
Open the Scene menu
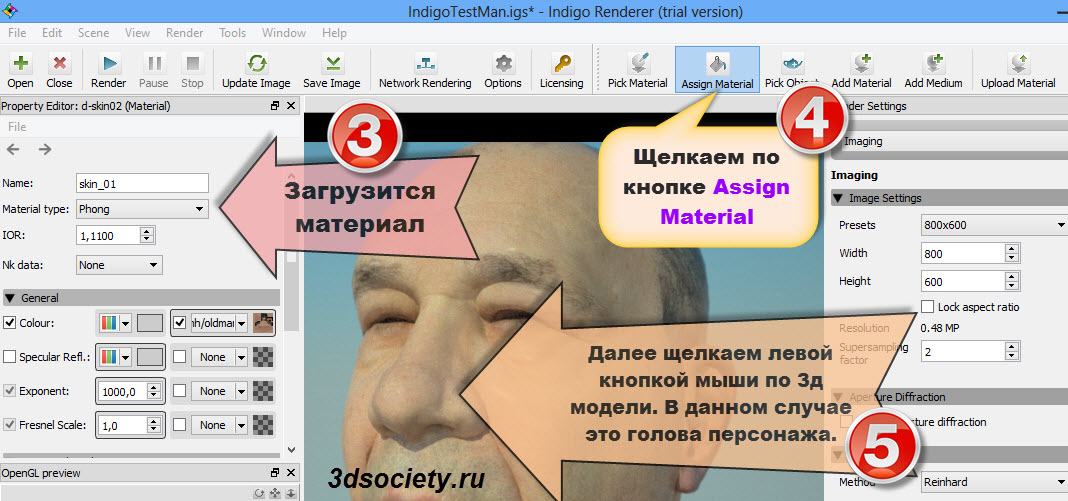click(x=93, y=33)
